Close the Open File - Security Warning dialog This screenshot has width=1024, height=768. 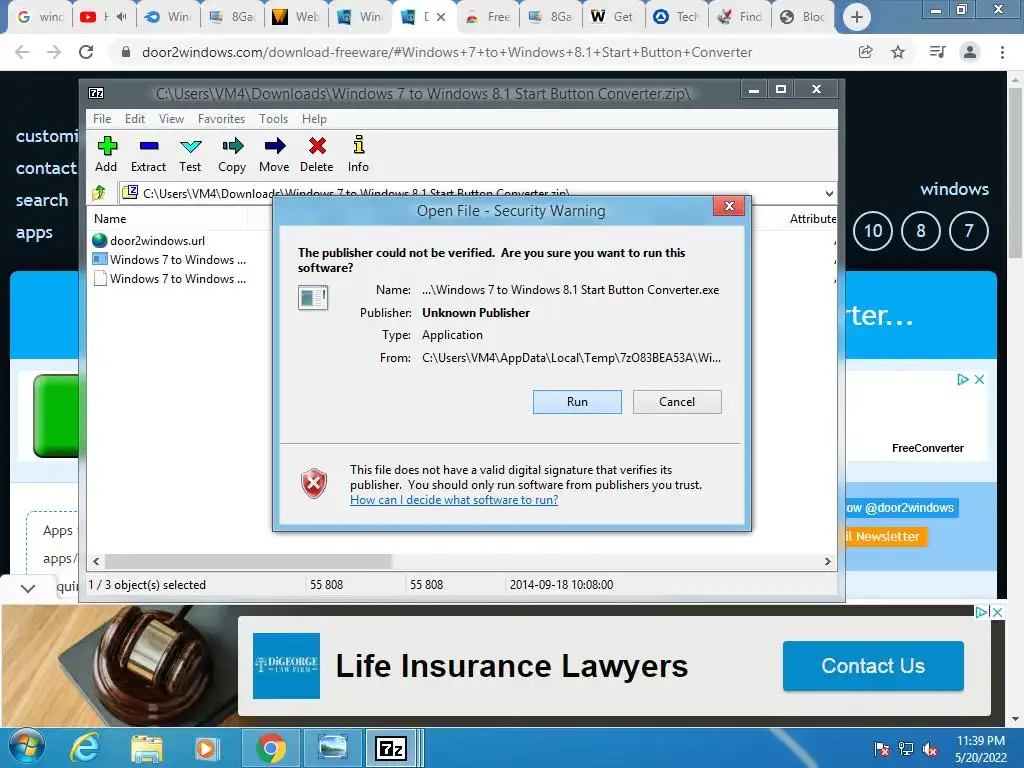point(729,206)
